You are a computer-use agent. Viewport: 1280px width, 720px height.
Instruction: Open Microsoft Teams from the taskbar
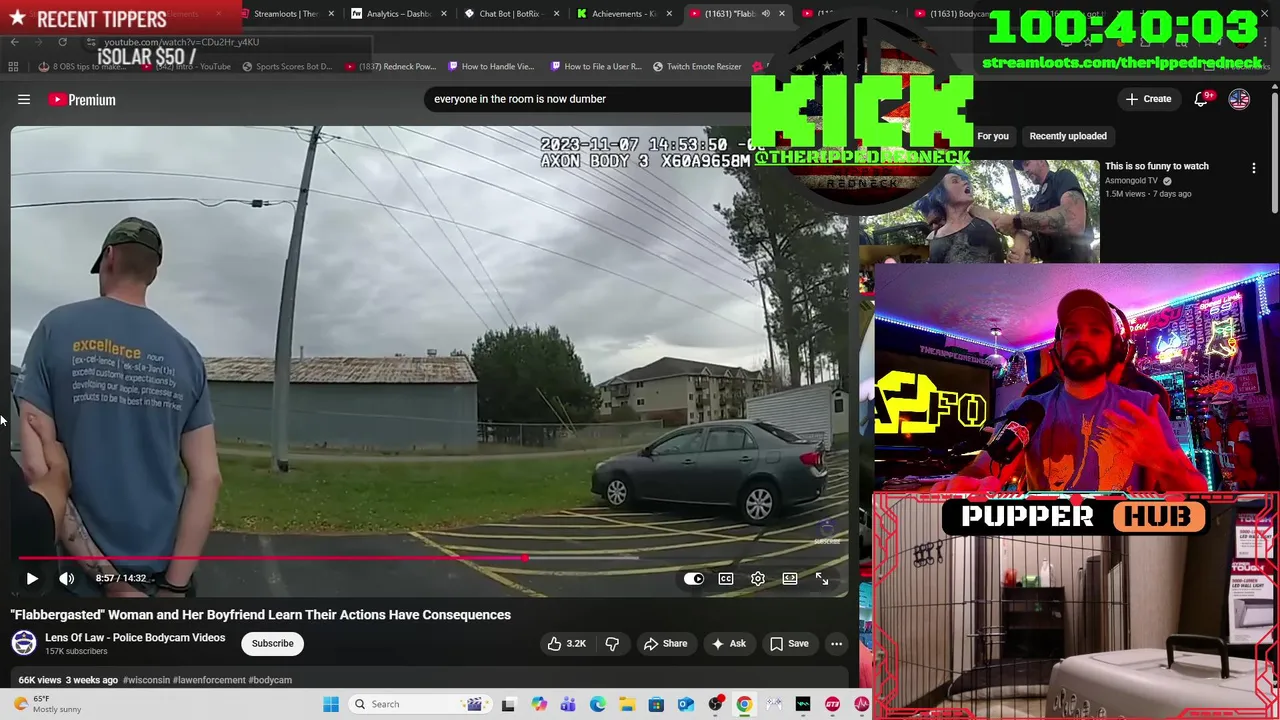coord(568,704)
